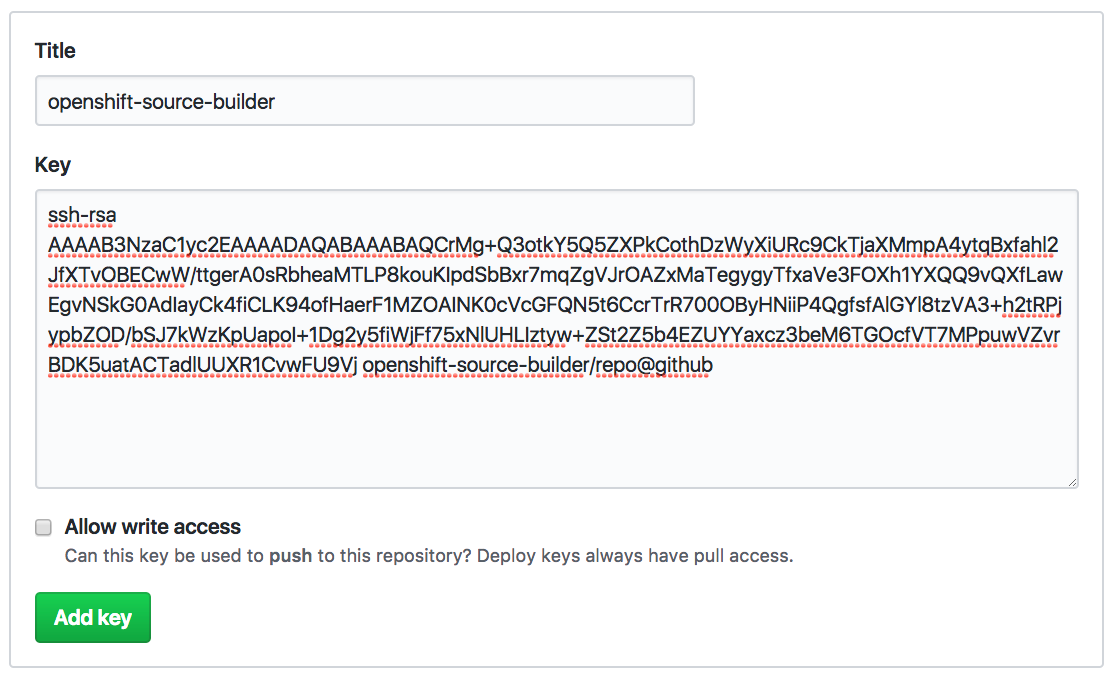Click the key line starting 'EgvNSkG0AdlayCk4'
Viewport: 1113px width, 679px height.
coord(553,305)
